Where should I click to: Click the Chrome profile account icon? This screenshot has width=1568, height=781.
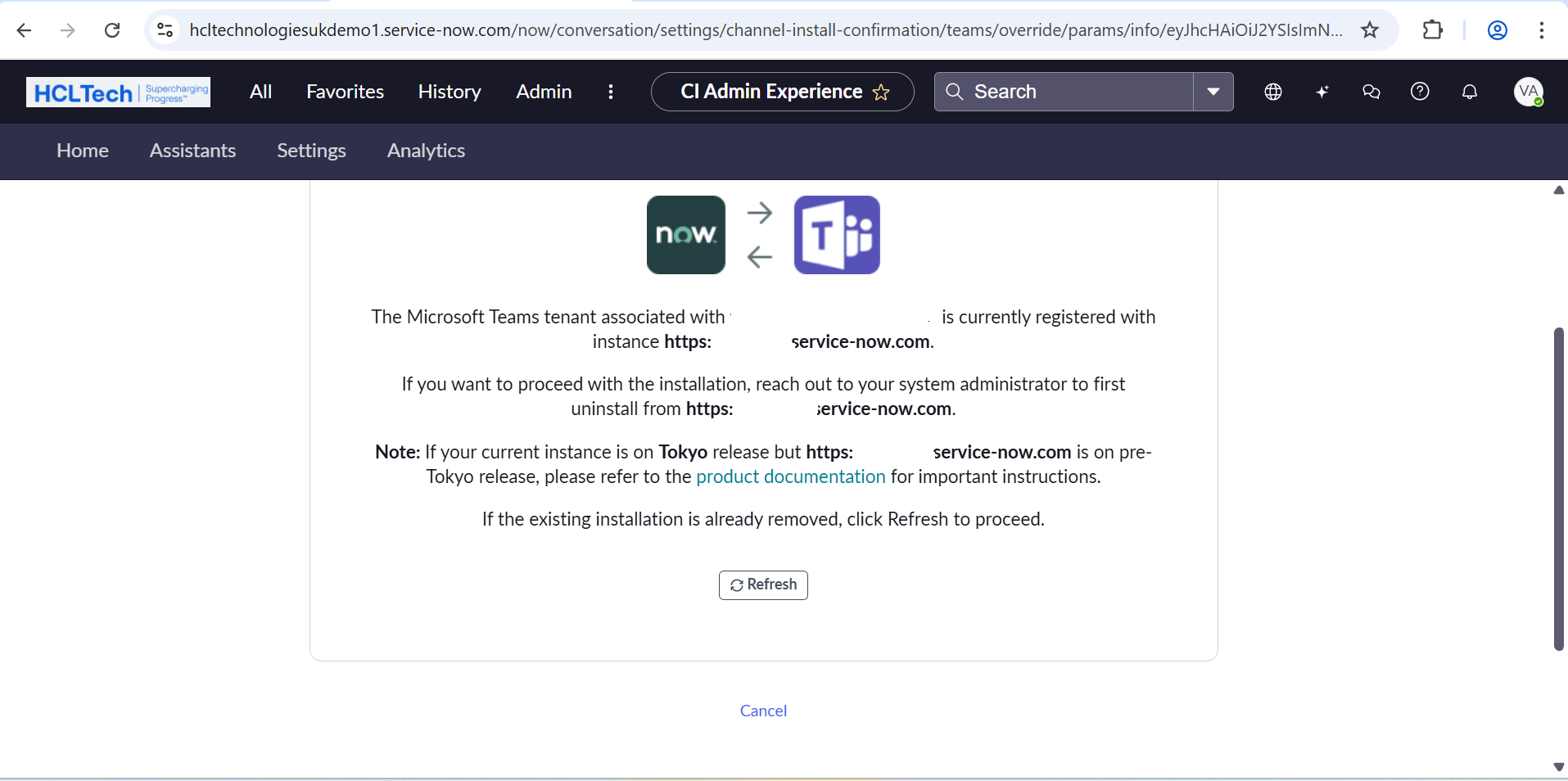click(1498, 30)
